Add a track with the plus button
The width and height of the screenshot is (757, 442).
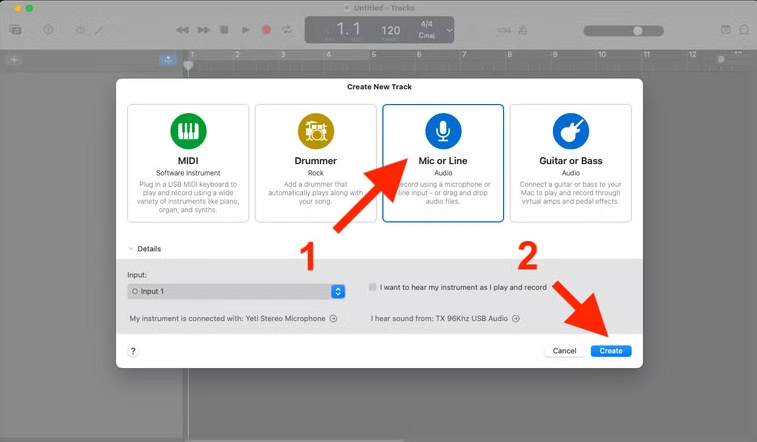(14, 60)
